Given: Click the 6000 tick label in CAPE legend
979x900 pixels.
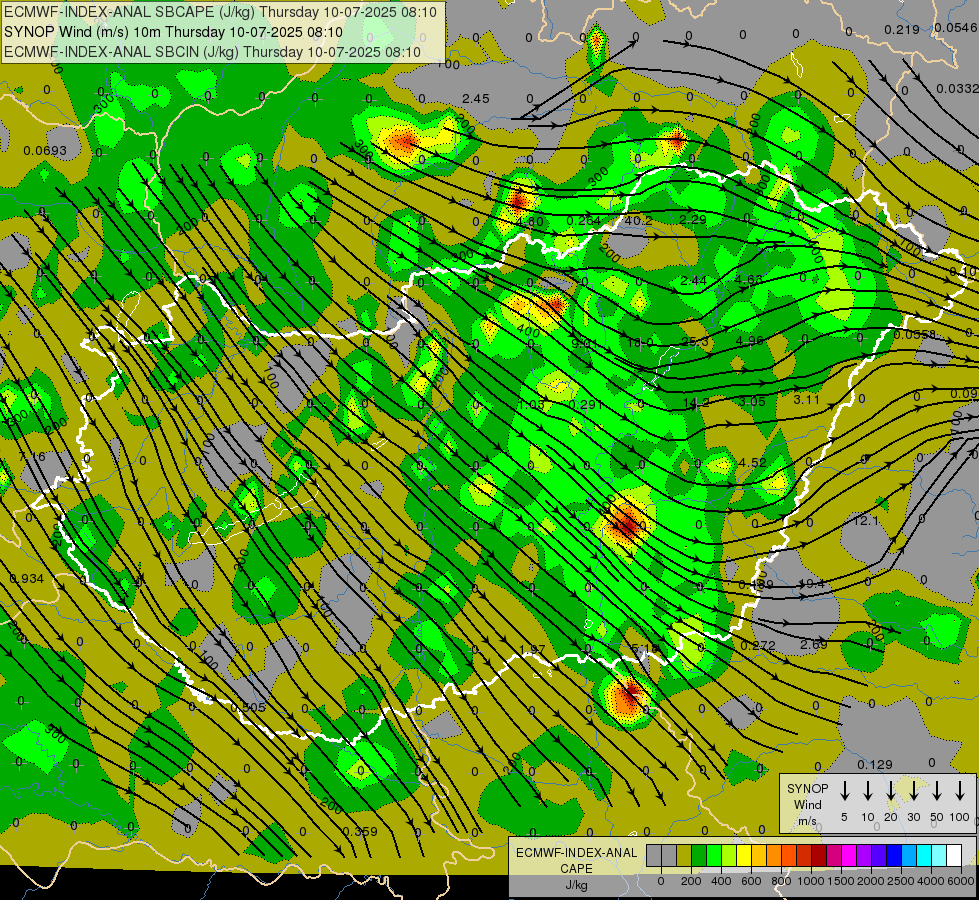Looking at the screenshot, I should point(963,881).
